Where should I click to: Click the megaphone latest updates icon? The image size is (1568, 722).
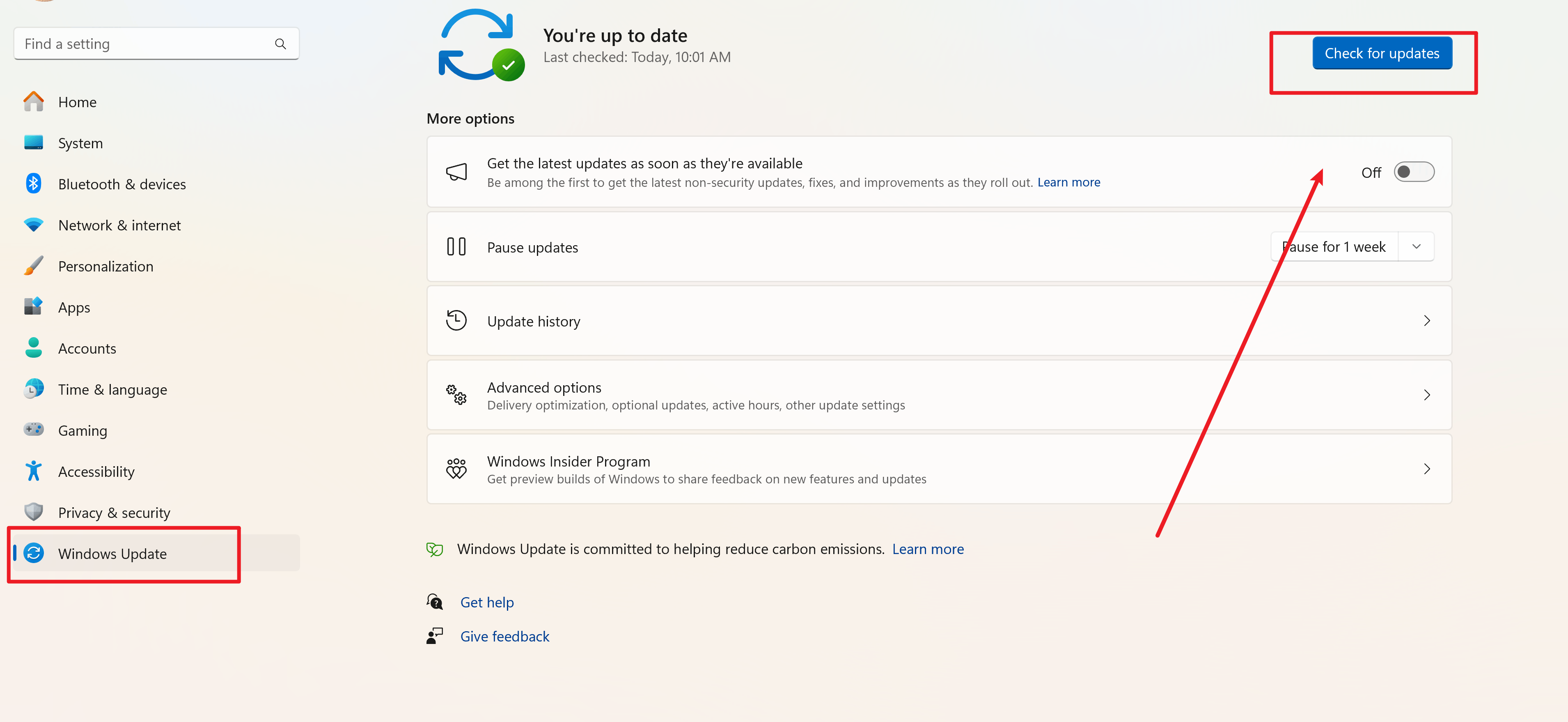(x=456, y=172)
